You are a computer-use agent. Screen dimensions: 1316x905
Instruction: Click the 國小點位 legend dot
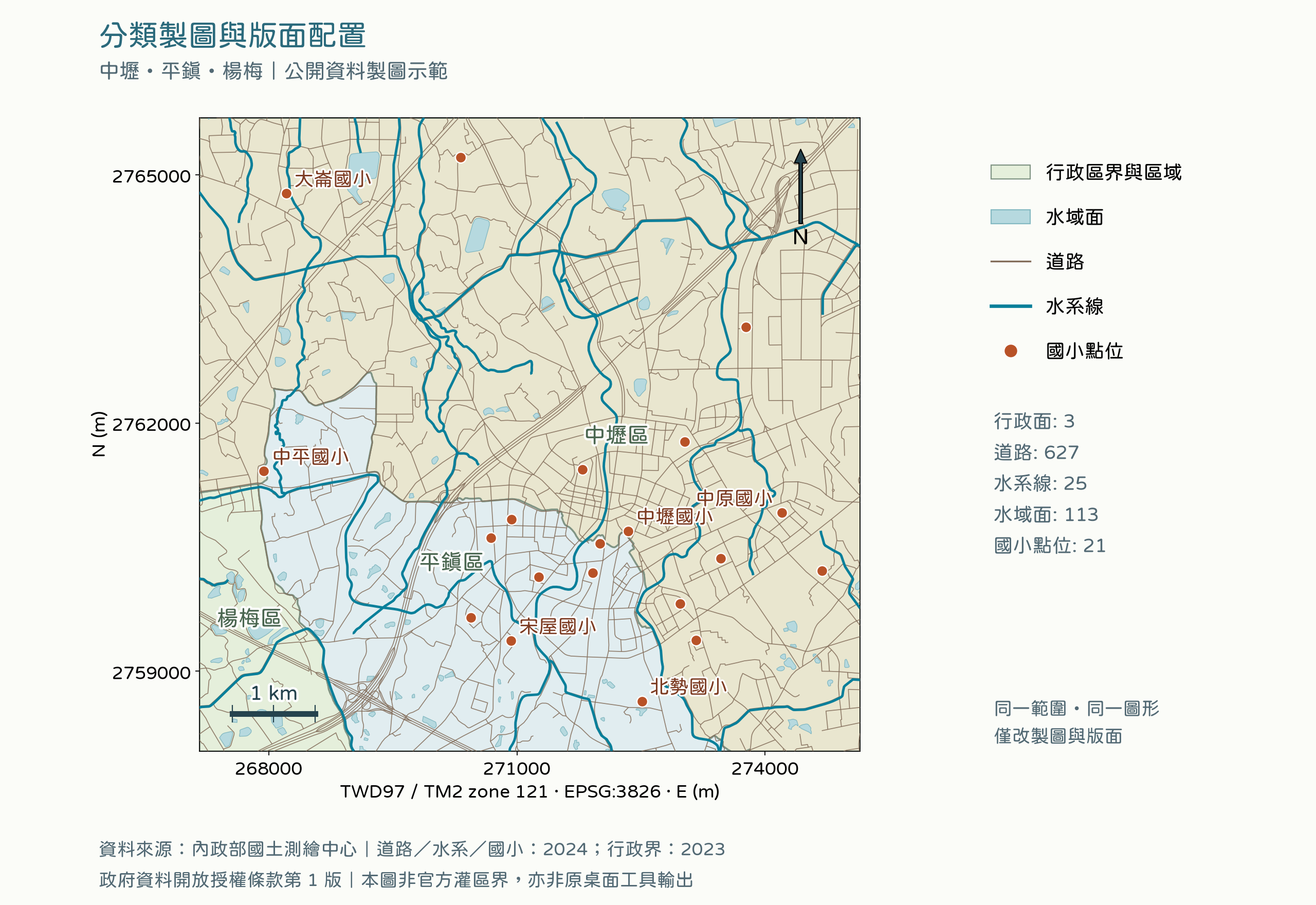click(x=1010, y=351)
